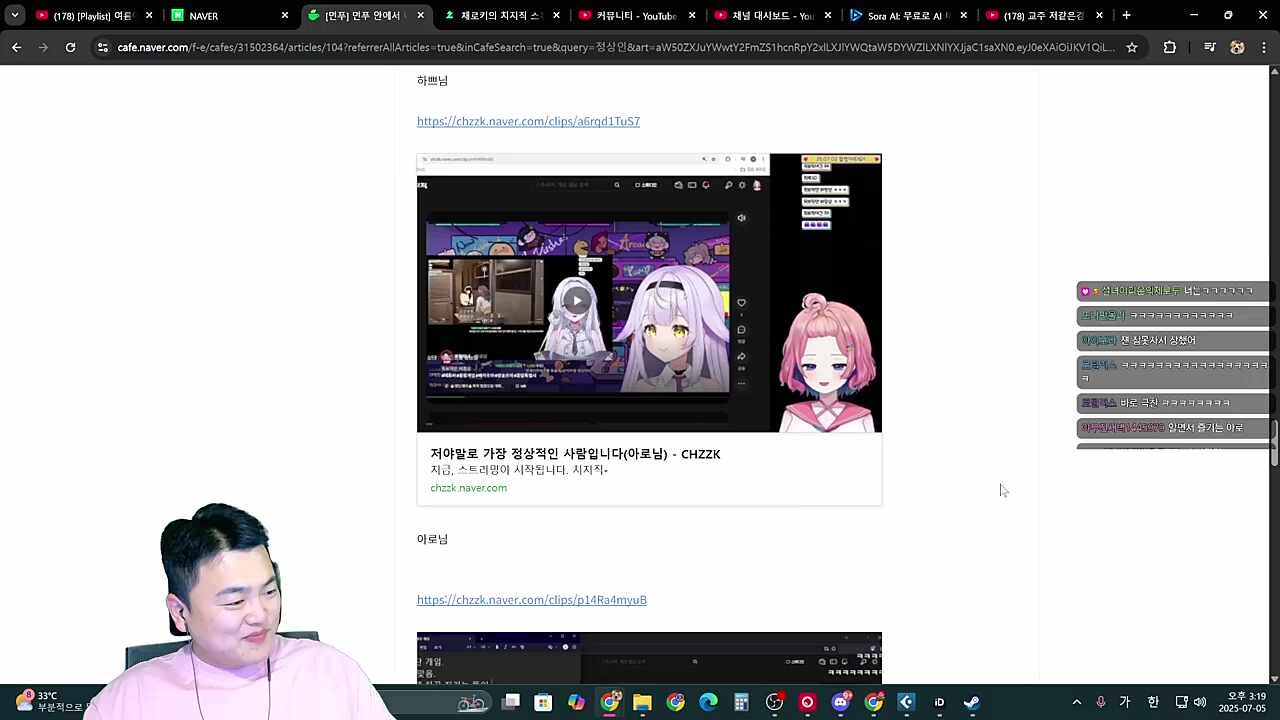Screen dimensions: 1280x720
Task: Select the '하쁘님' text line
Action: (x=432, y=81)
